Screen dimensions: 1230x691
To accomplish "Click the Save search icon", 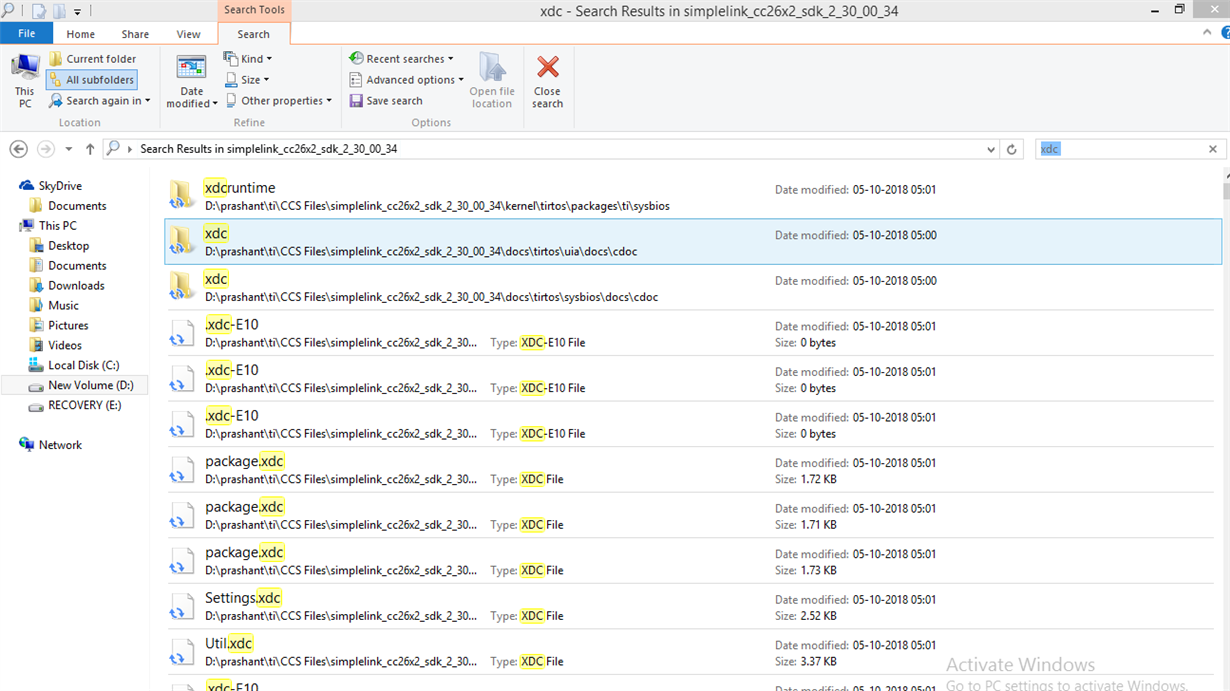I will (x=389, y=100).
